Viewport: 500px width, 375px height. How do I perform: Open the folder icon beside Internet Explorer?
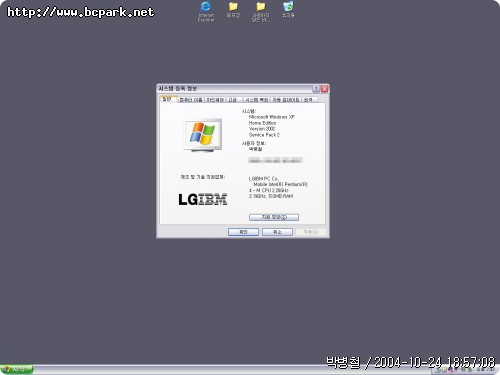[233, 9]
